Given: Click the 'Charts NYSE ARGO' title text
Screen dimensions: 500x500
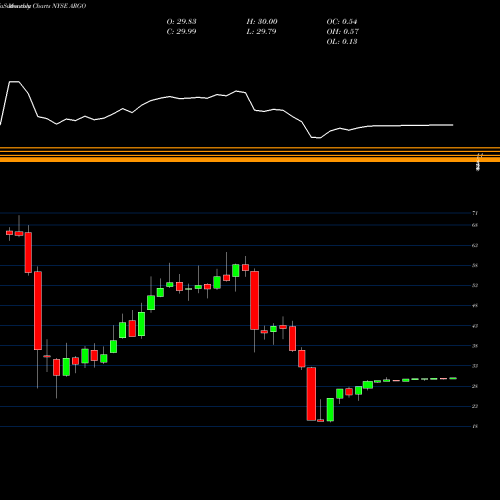Looking at the screenshot, I should tap(59, 6).
